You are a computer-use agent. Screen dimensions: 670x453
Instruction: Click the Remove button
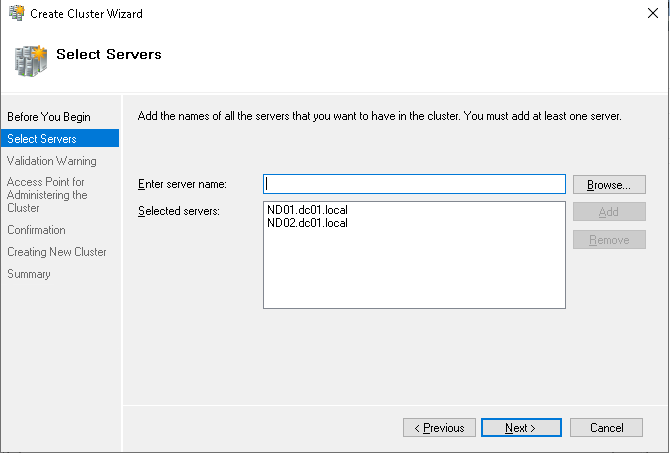pyautogui.click(x=609, y=240)
